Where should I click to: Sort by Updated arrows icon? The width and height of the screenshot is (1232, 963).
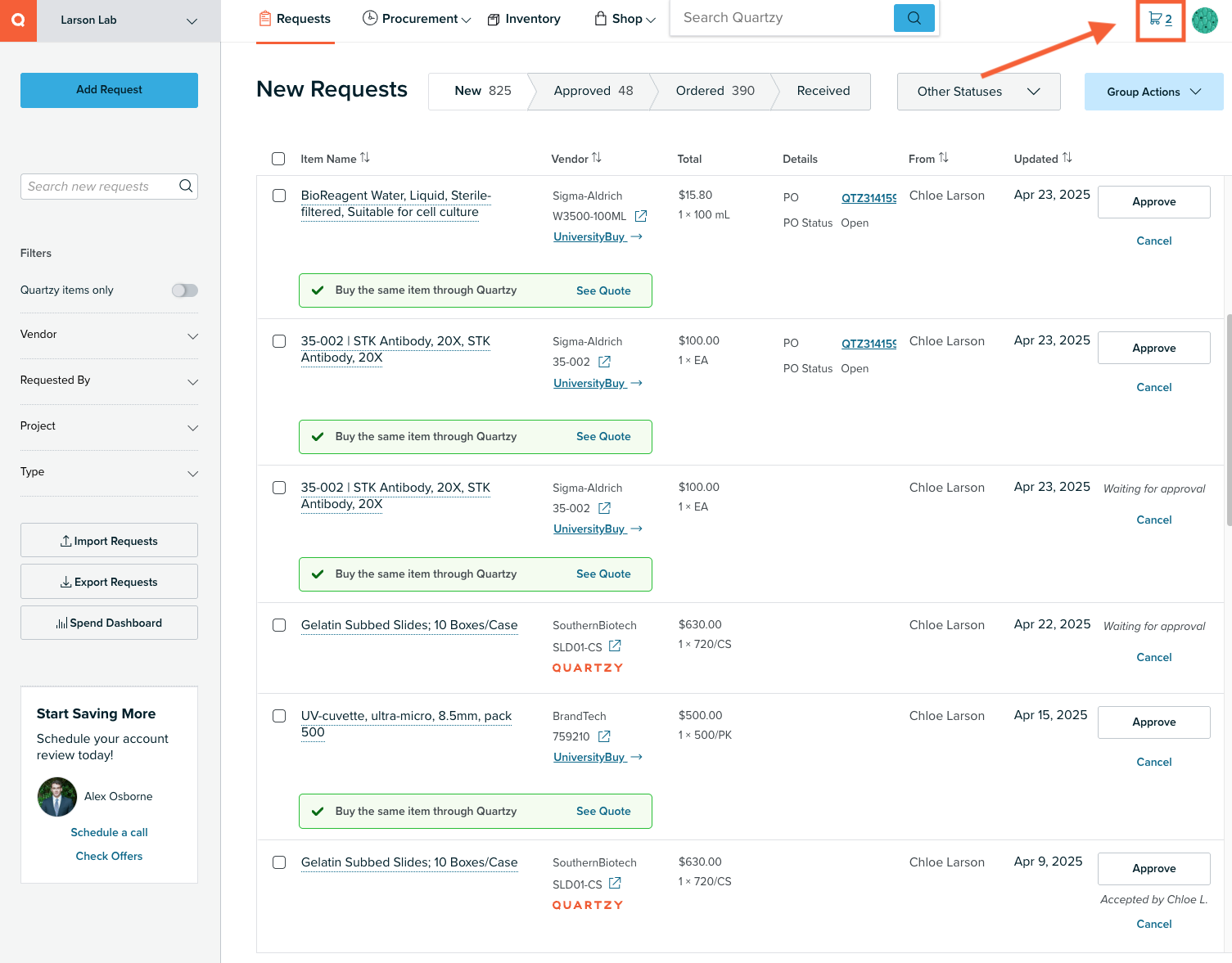(x=1067, y=158)
